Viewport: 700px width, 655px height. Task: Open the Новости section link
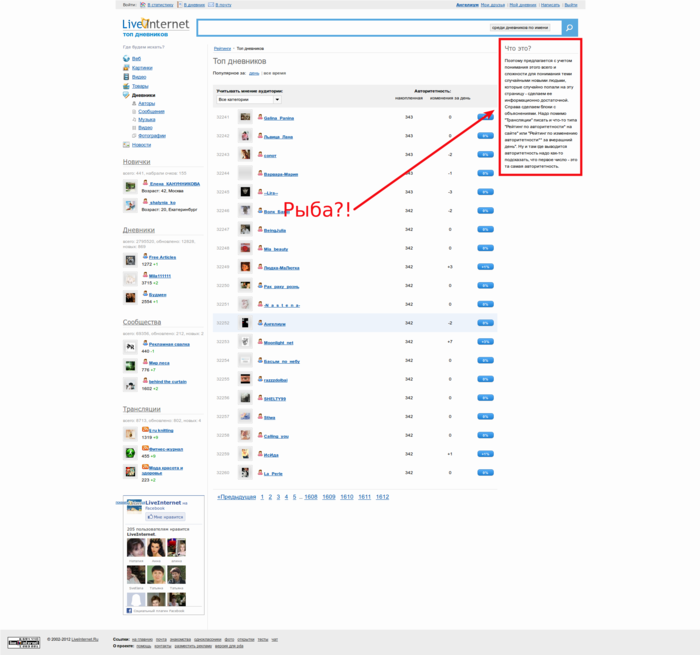(x=142, y=145)
